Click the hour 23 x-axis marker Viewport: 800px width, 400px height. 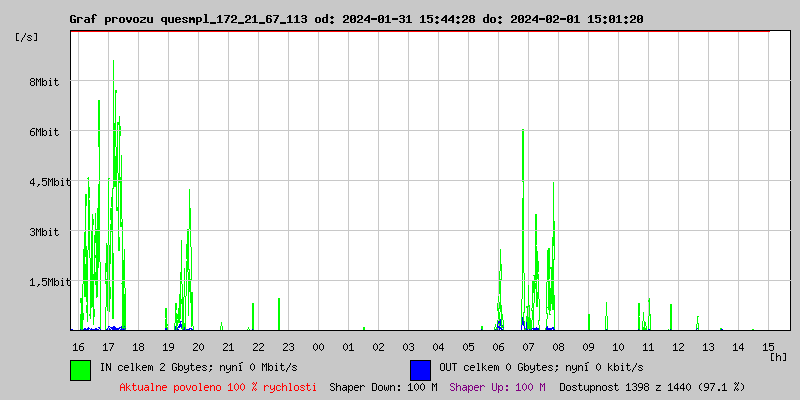pos(288,346)
